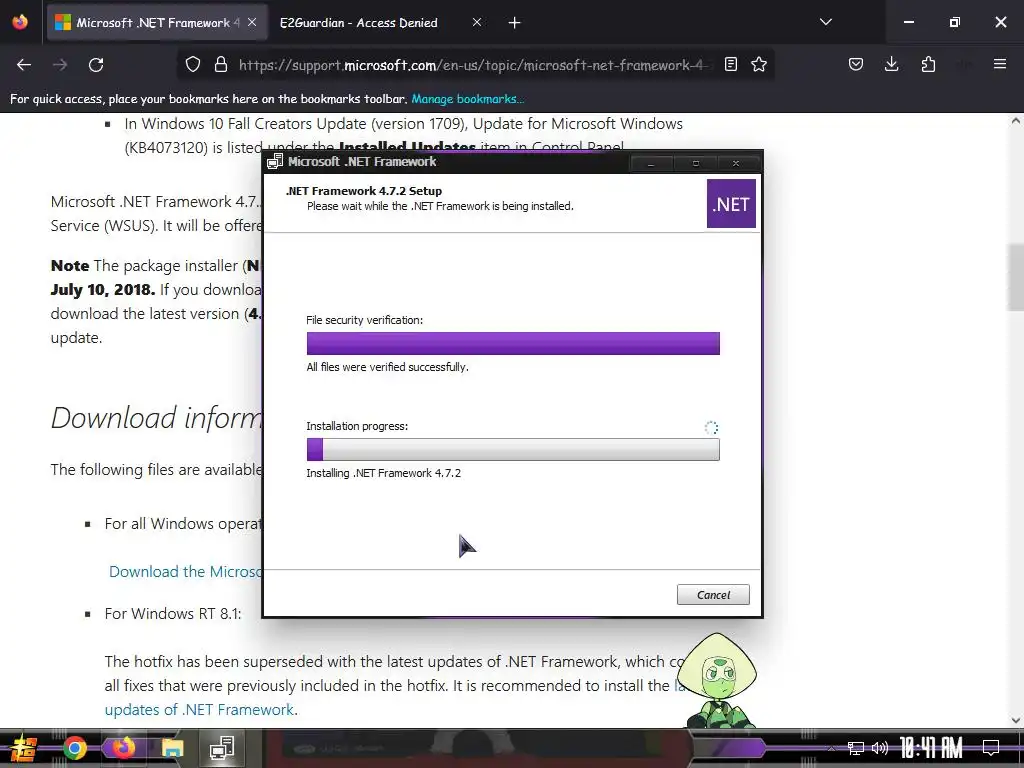The width and height of the screenshot is (1024, 768).
Task: Select the .NET setup taskbar icon
Action: pos(222,748)
